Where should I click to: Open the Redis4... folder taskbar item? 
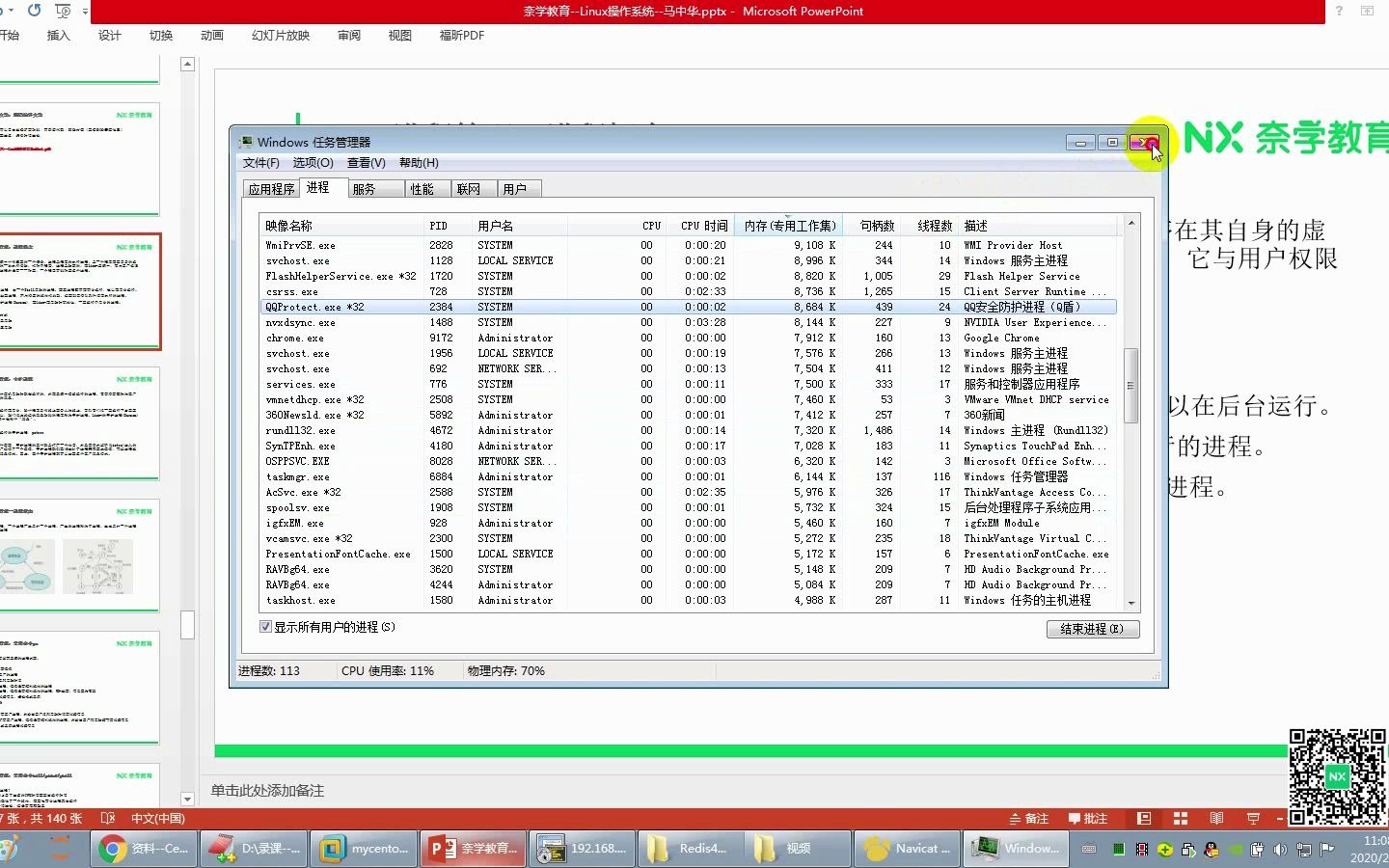(689, 849)
